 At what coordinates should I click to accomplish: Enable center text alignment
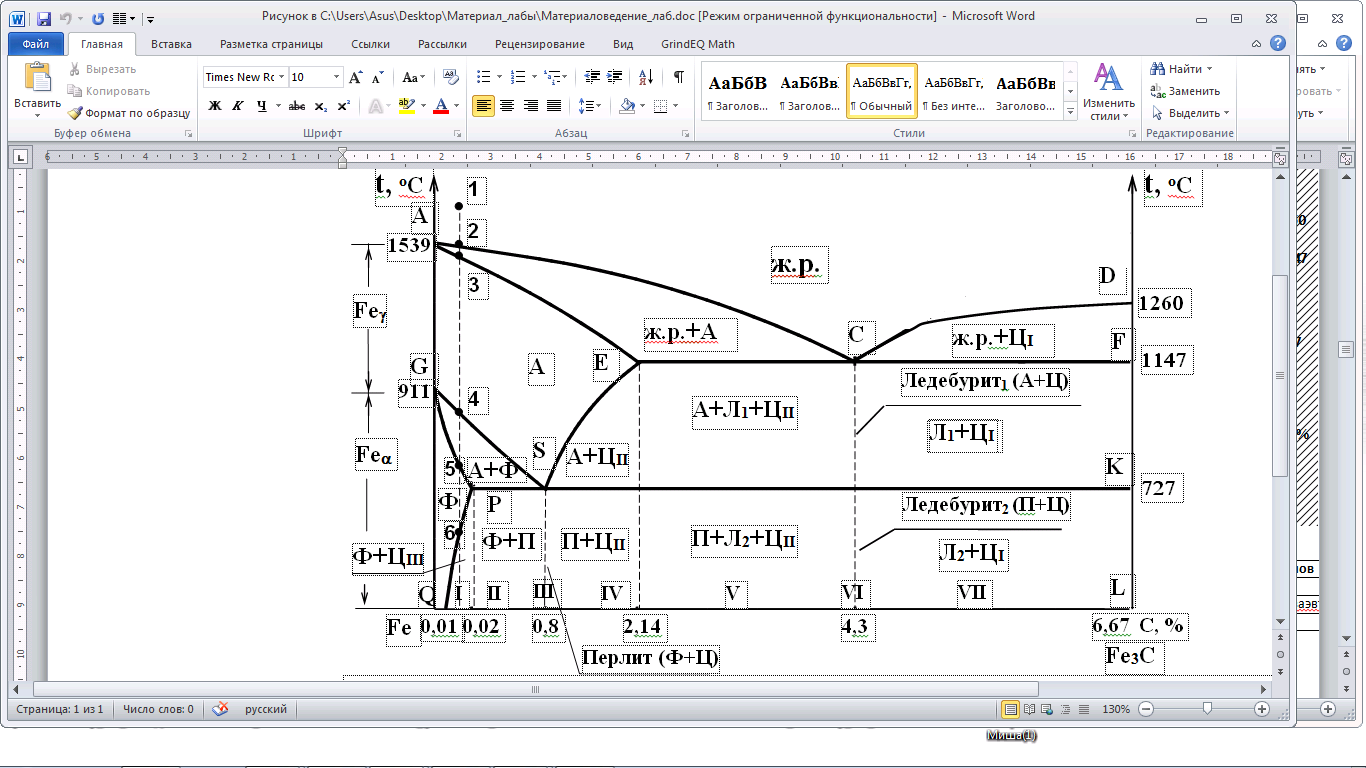pyautogui.click(x=507, y=106)
